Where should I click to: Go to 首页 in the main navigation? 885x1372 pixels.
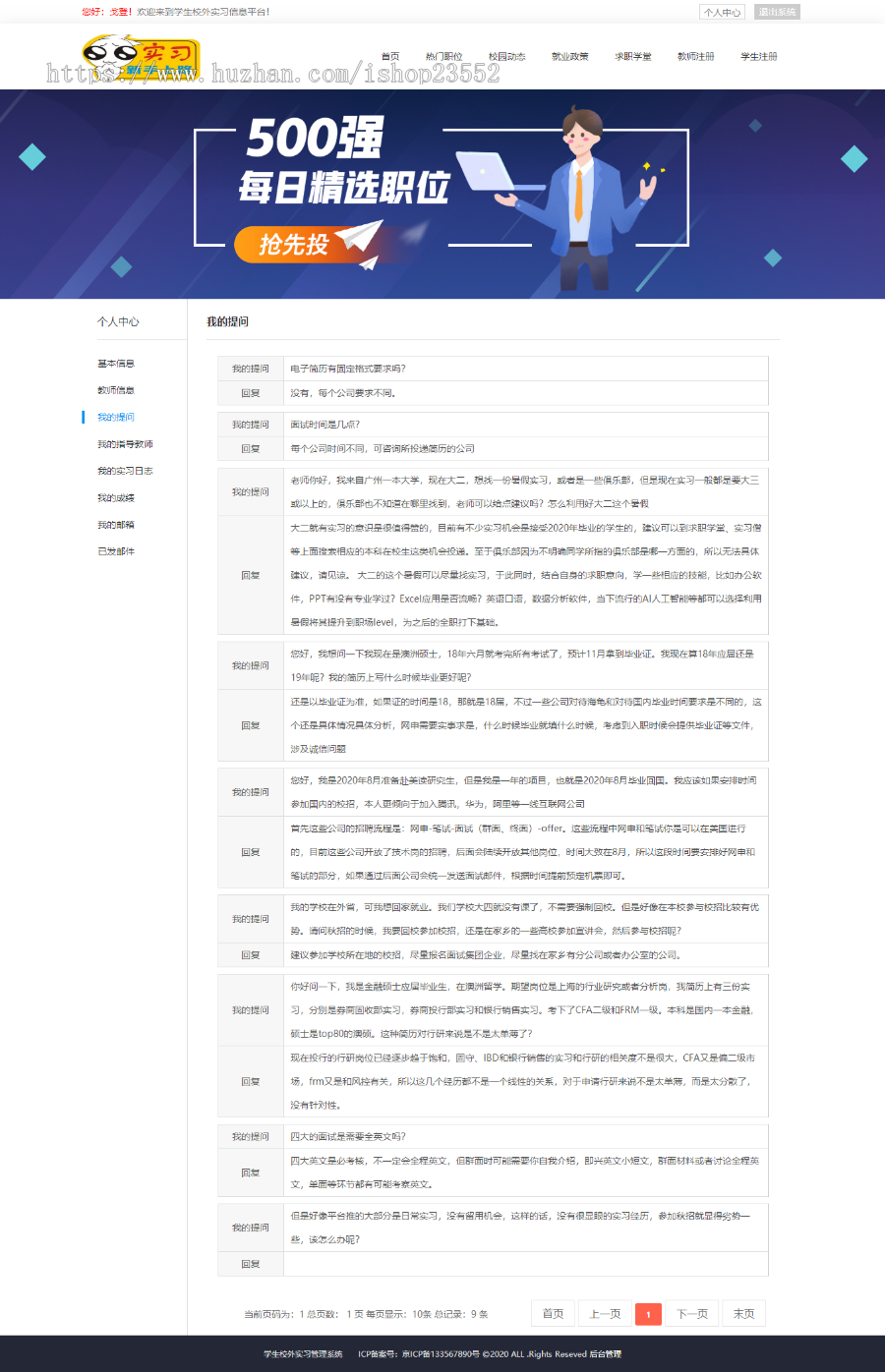pos(390,57)
